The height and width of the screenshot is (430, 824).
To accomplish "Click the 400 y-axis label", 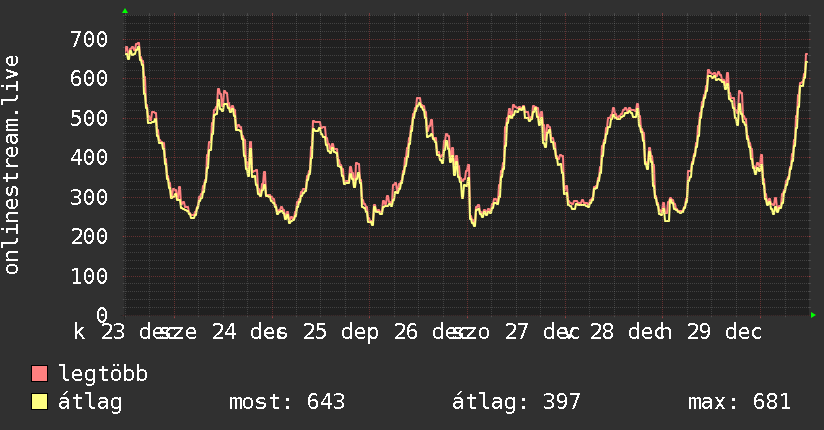I will click(89, 157).
